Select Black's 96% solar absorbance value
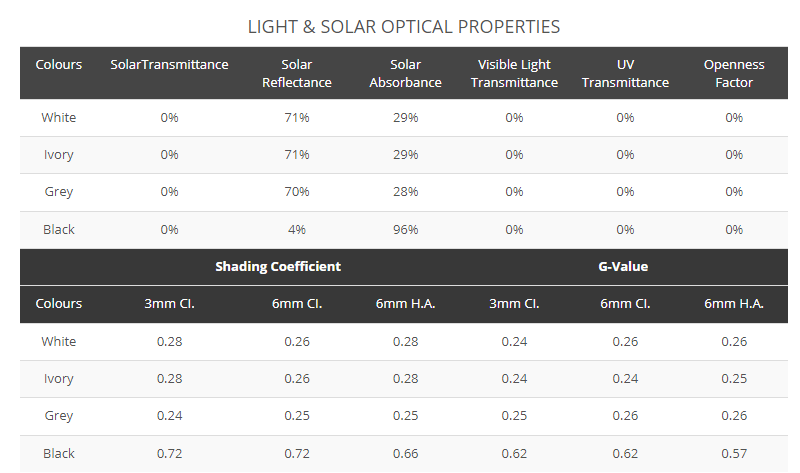Image resolution: width=800 pixels, height=473 pixels. 405,230
